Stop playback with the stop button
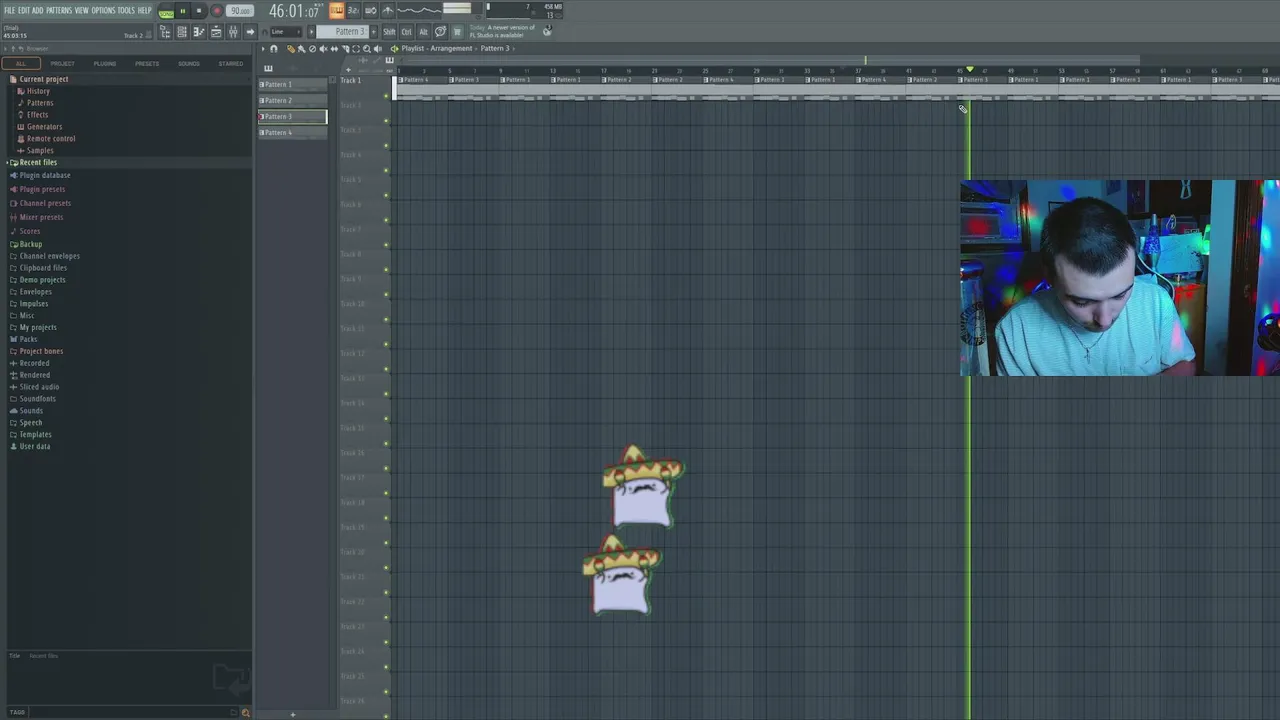 coord(199,11)
